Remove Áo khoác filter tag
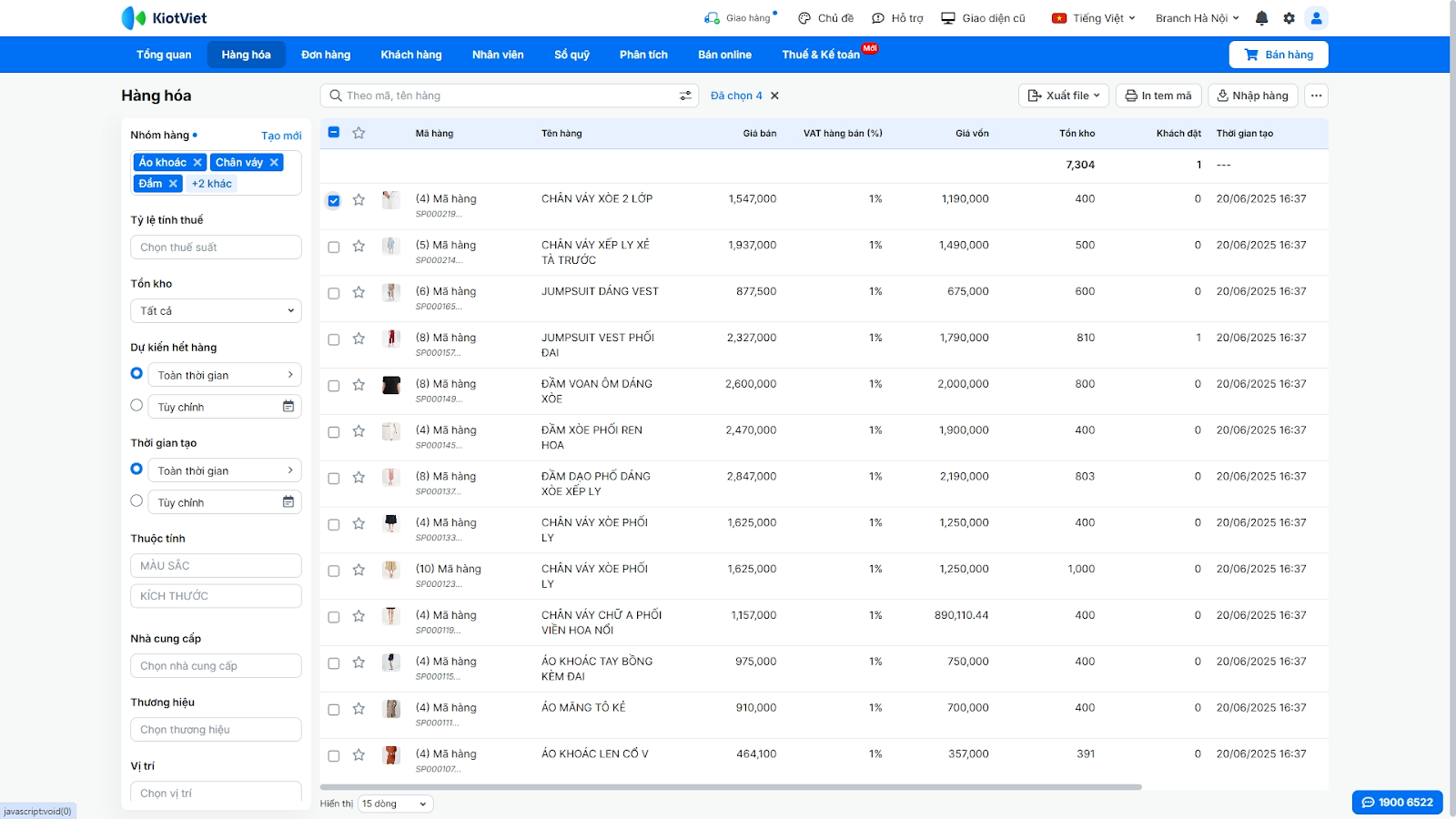 coord(197,163)
